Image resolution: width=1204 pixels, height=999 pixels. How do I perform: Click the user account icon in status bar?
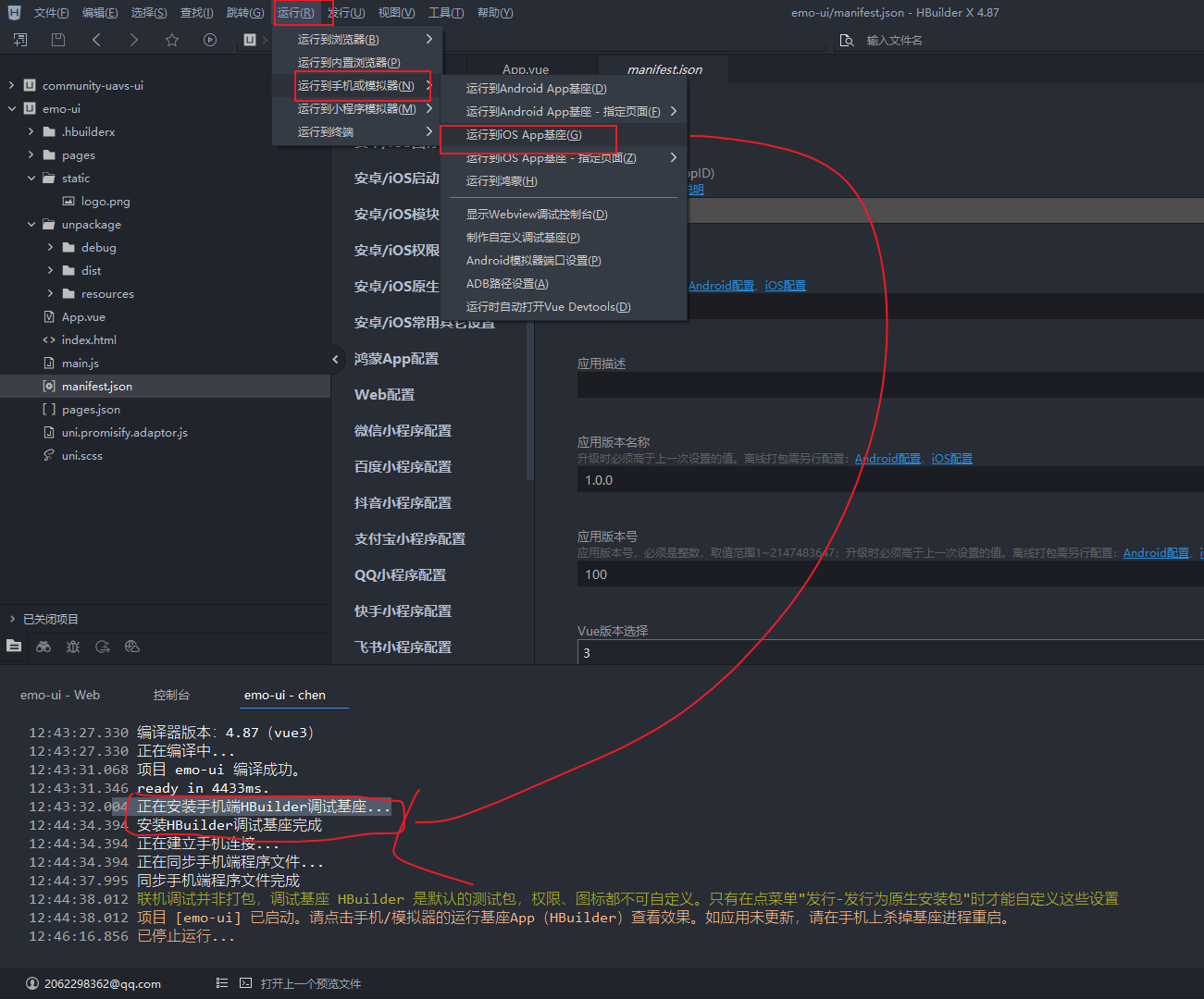click(32, 983)
